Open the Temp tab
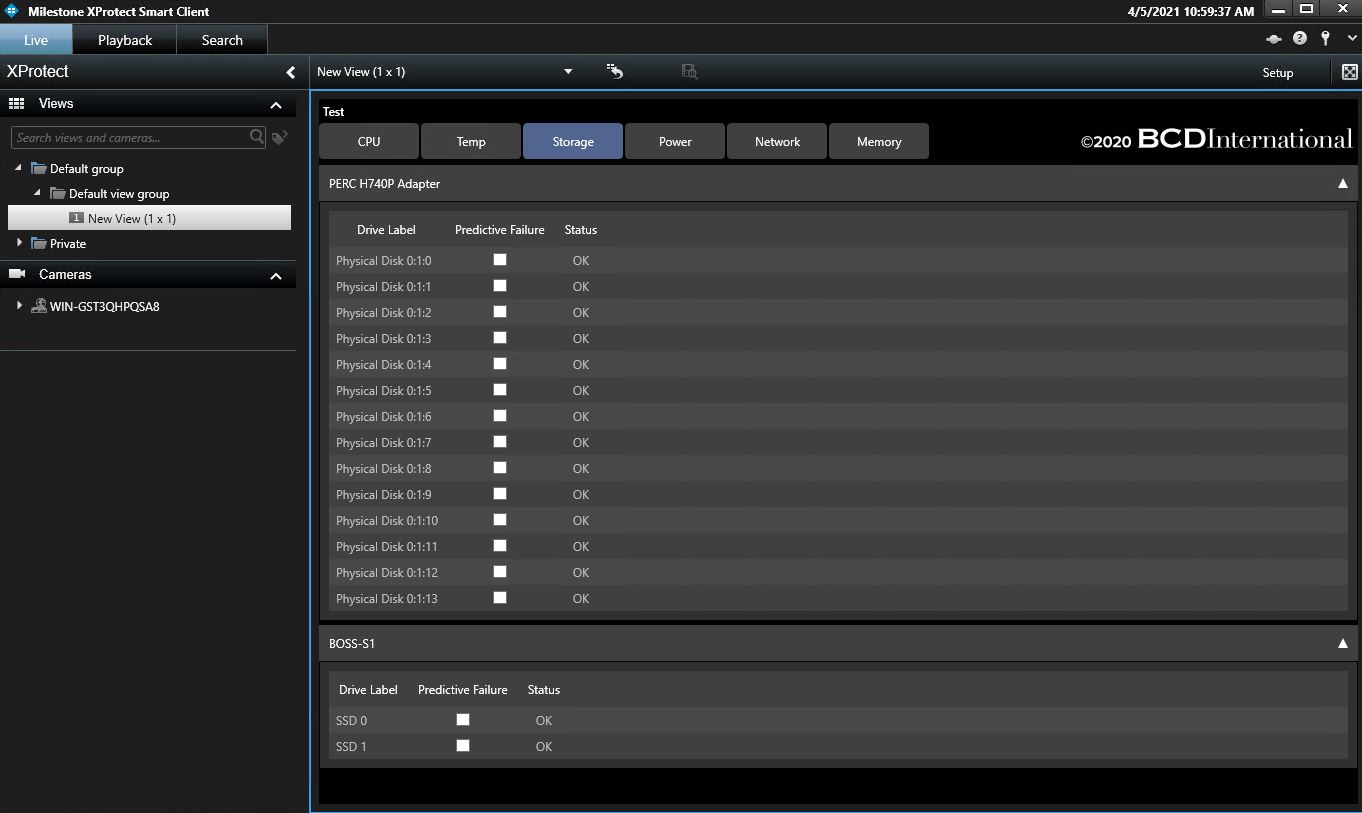The height and width of the screenshot is (813, 1362). 471,141
